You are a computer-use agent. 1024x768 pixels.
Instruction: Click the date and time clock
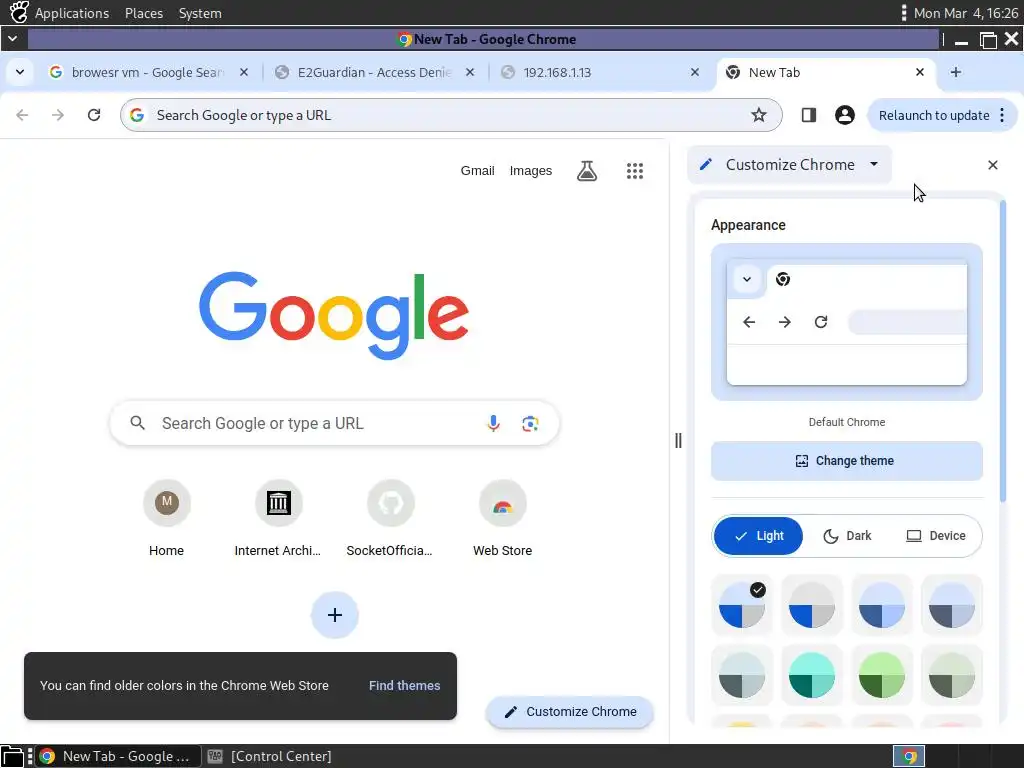coord(965,13)
